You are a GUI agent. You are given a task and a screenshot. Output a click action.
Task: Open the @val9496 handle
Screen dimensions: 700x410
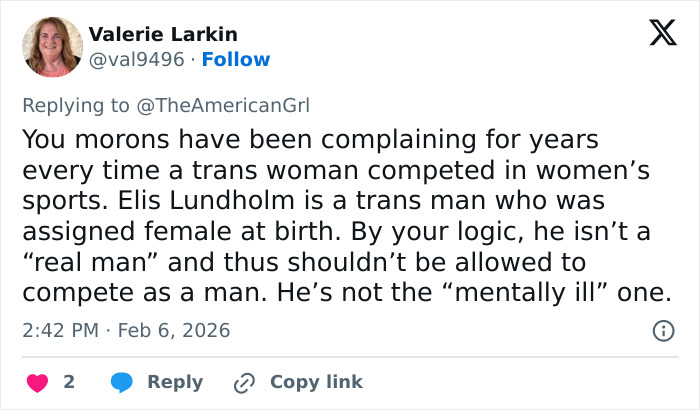click(137, 59)
